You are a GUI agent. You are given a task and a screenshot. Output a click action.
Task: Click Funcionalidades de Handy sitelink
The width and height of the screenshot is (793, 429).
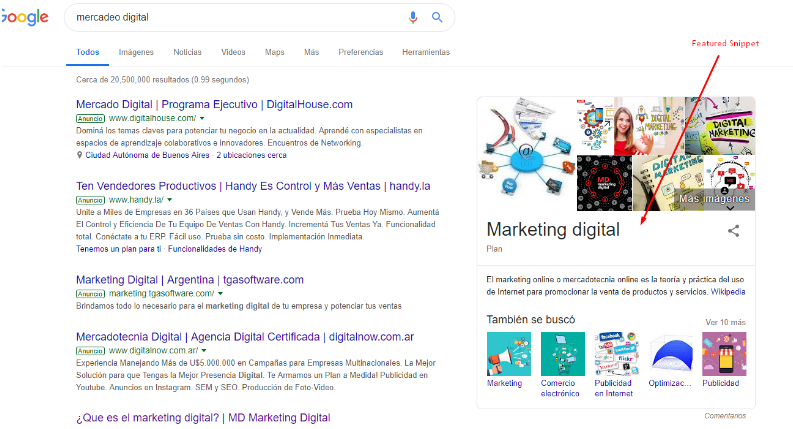(215, 249)
